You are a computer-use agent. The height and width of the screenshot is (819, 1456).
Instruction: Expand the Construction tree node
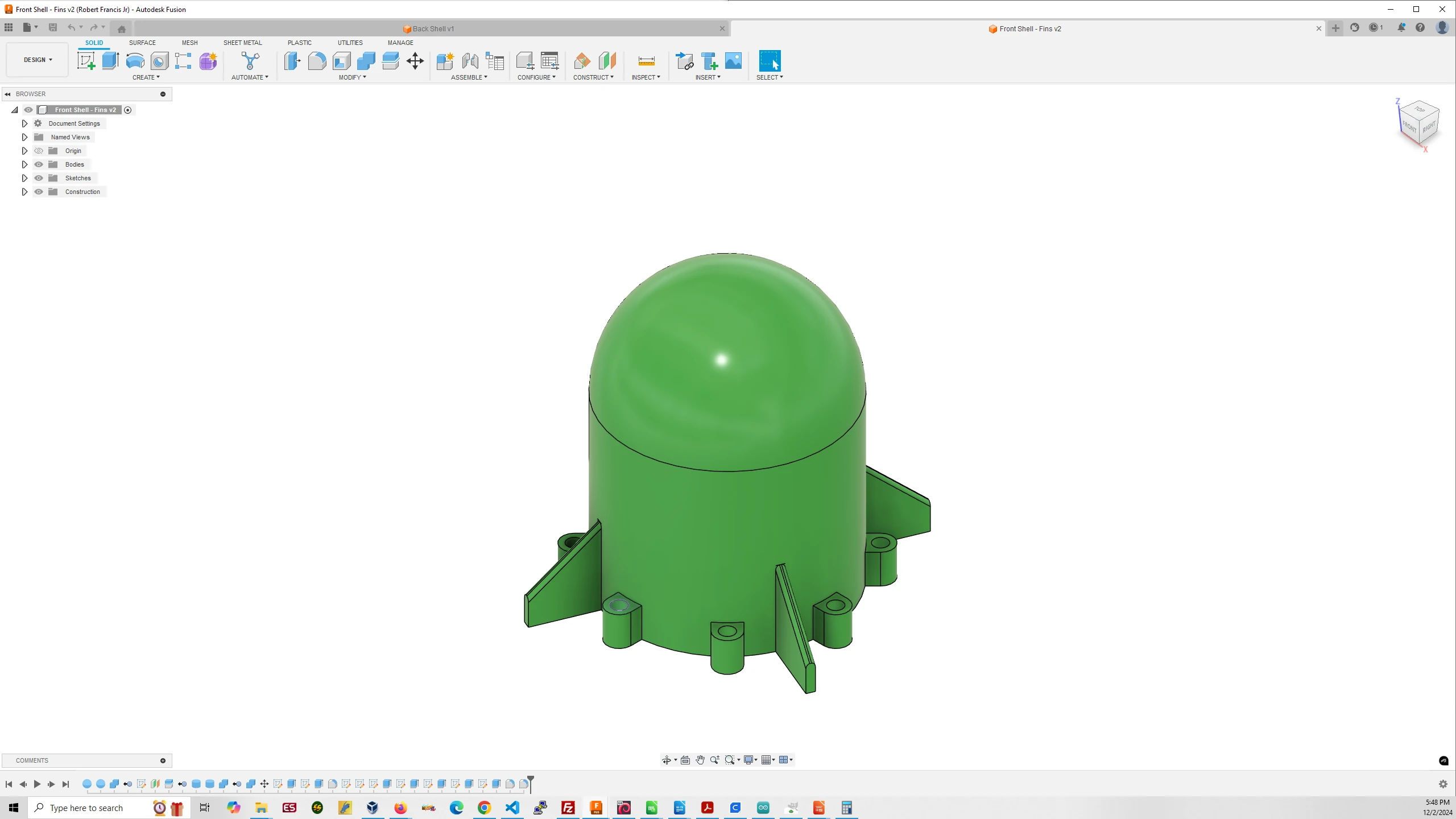point(24,192)
